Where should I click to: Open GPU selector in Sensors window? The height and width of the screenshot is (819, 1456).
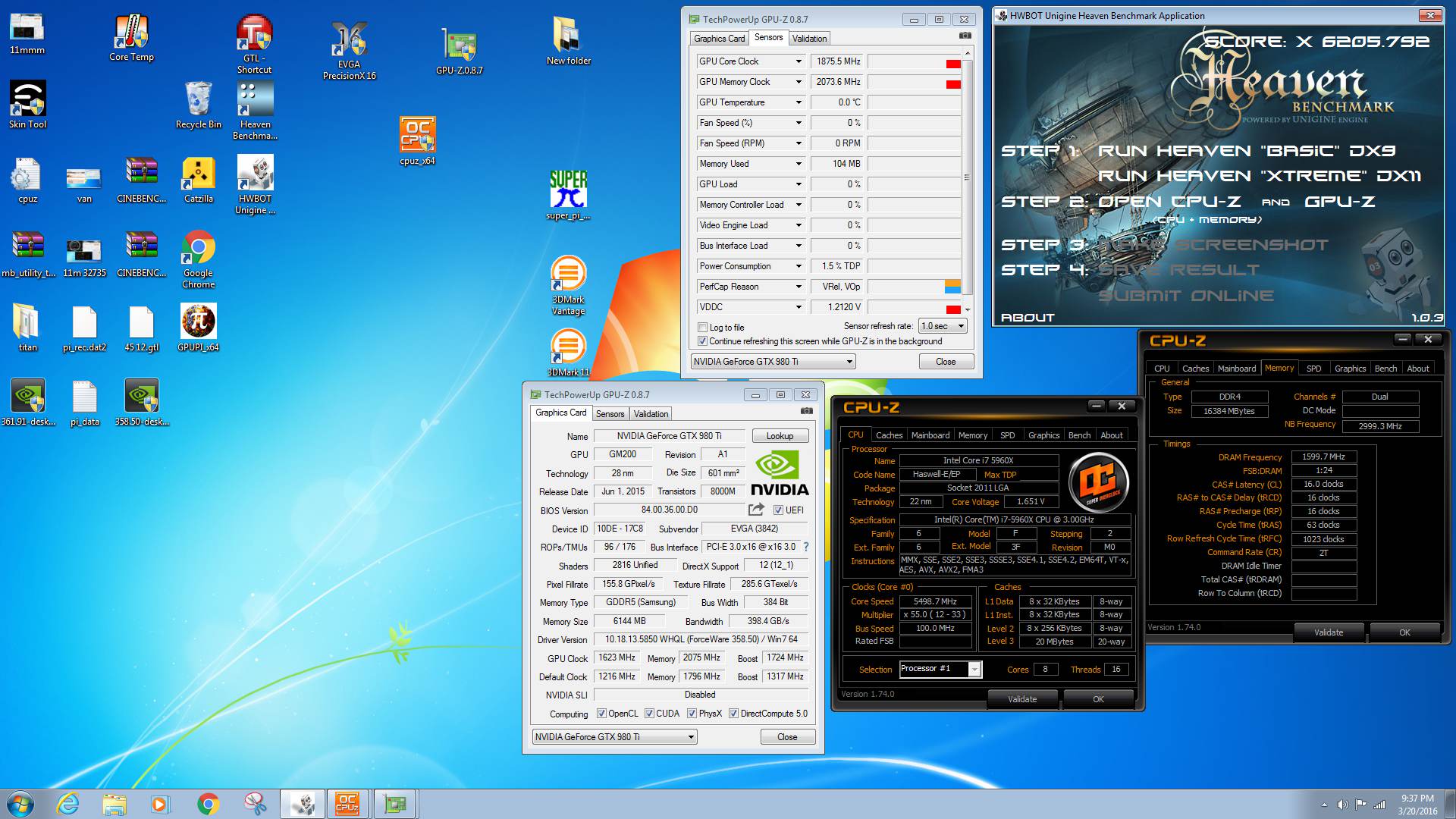(x=773, y=362)
